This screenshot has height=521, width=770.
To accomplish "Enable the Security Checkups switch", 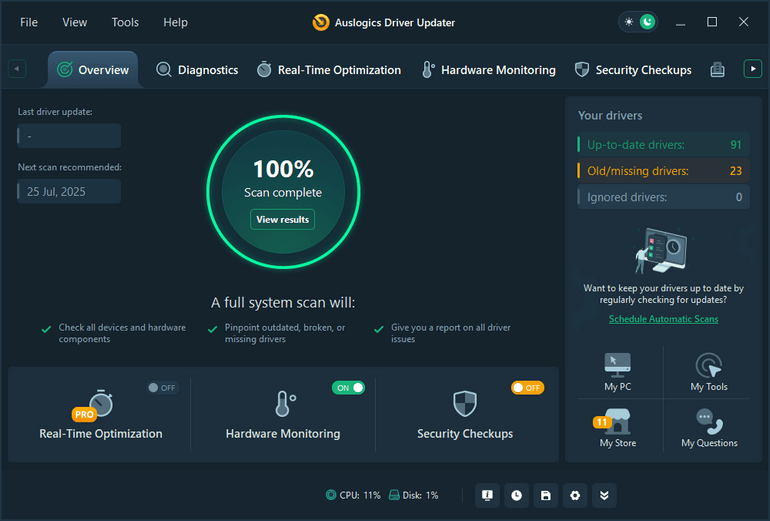I will coord(527,388).
